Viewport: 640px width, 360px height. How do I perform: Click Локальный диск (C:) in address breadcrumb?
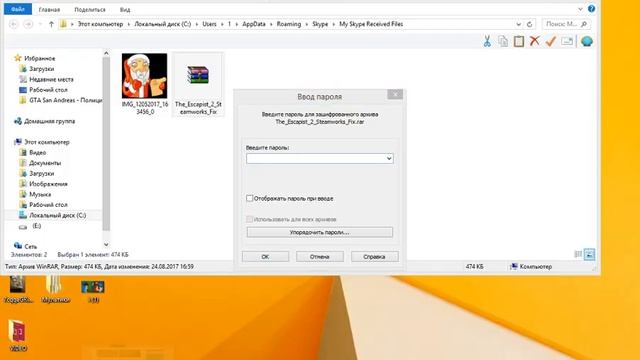click(x=162, y=24)
